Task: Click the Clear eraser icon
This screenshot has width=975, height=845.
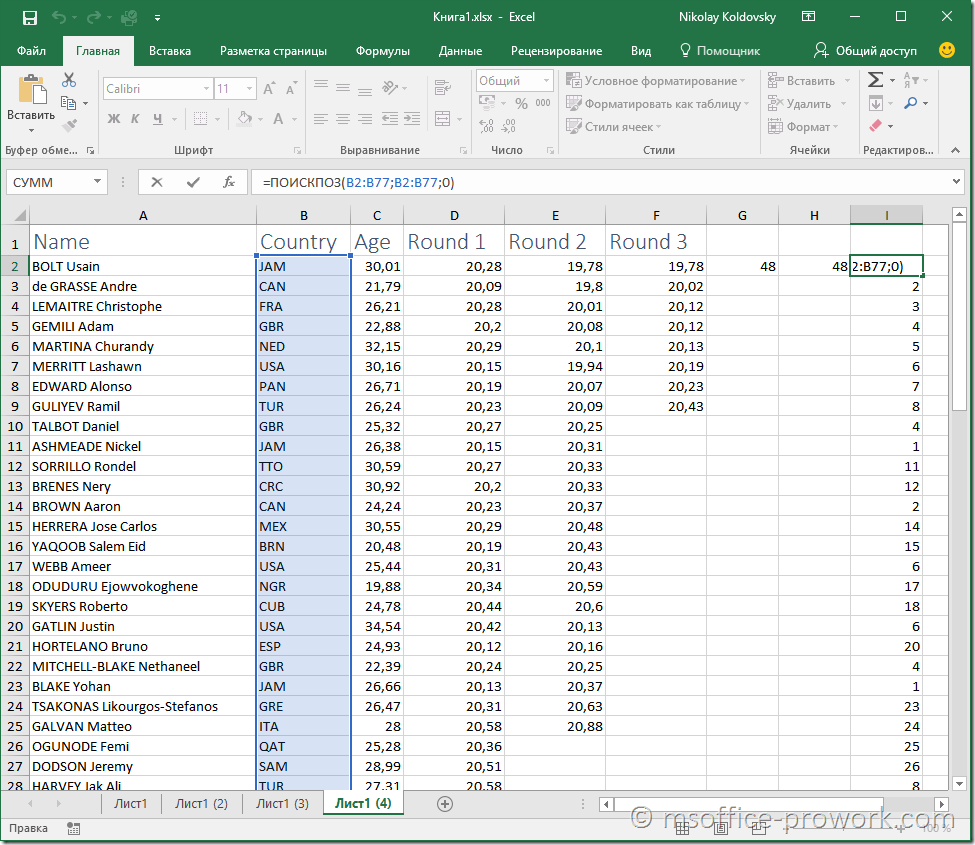Action: click(876, 126)
